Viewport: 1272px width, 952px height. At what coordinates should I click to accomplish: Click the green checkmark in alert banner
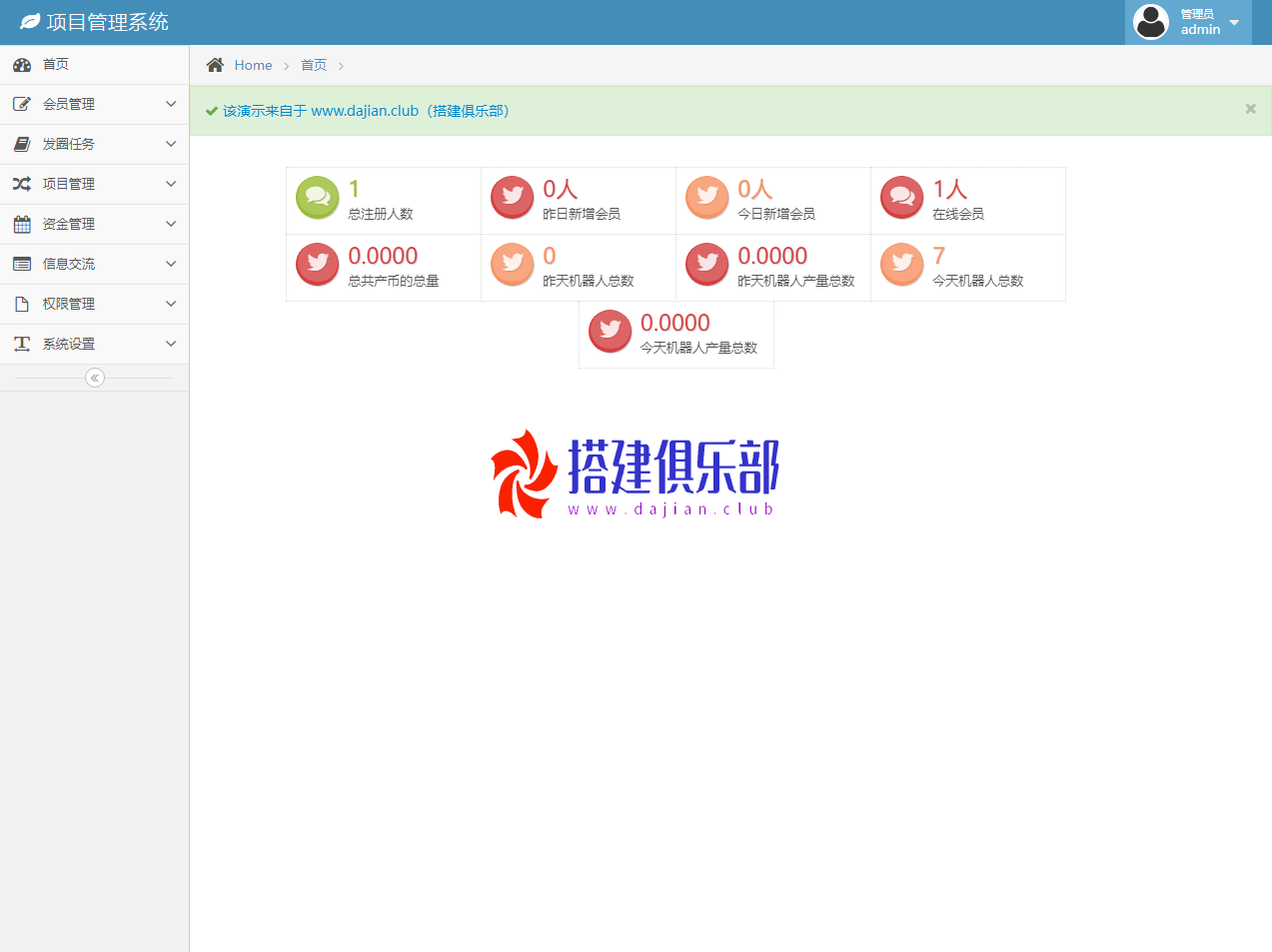point(212,111)
